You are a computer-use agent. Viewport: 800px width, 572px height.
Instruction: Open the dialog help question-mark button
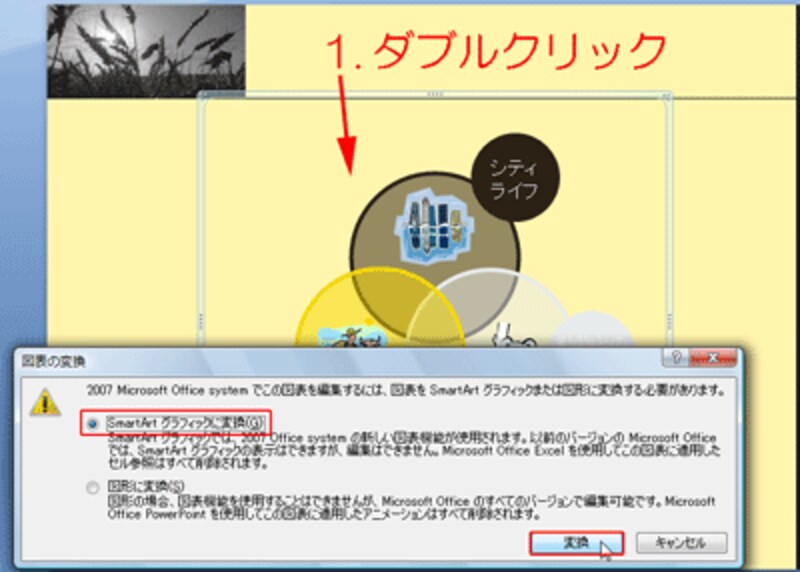(x=676, y=358)
